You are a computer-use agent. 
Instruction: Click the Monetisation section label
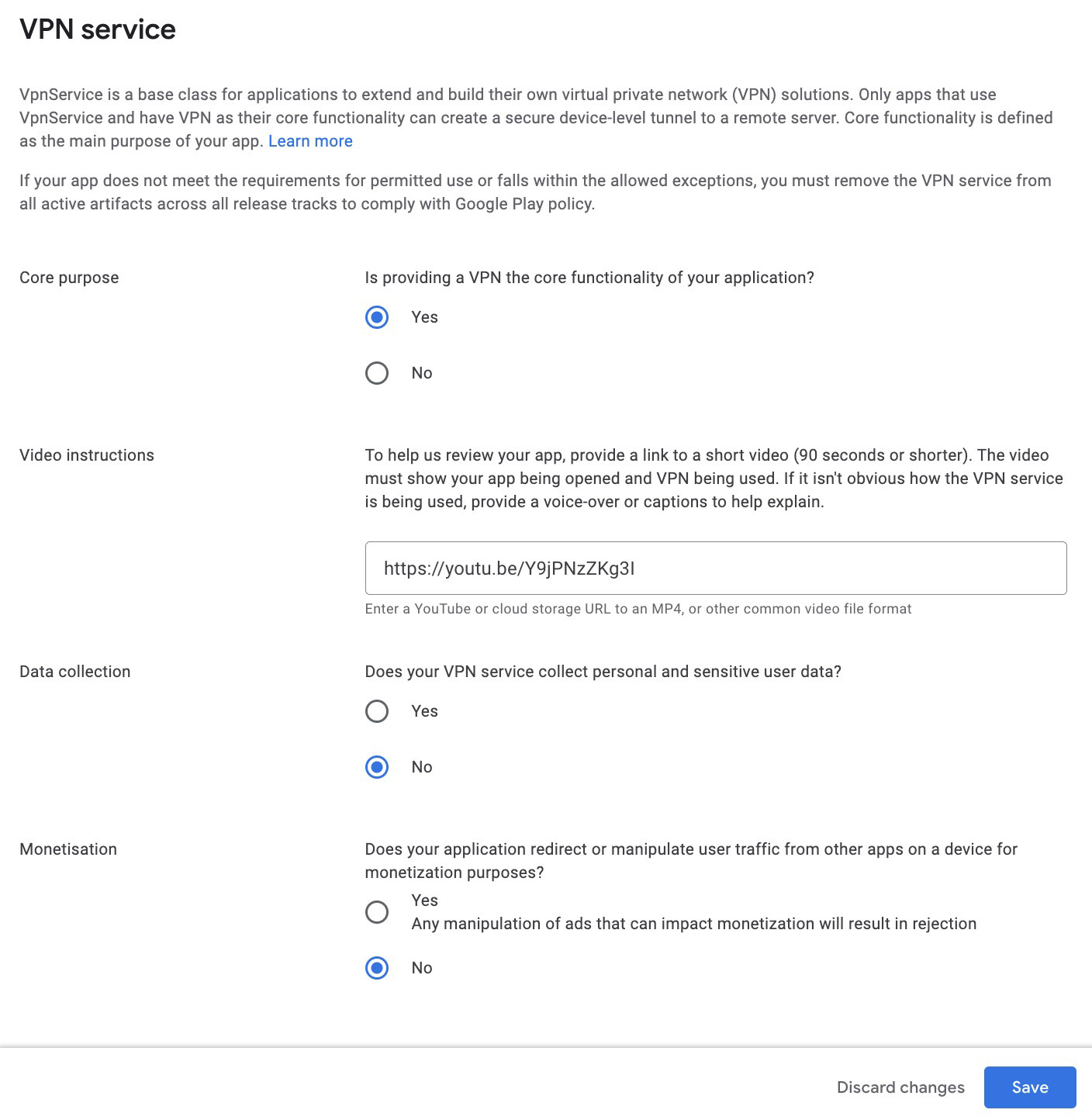68,849
